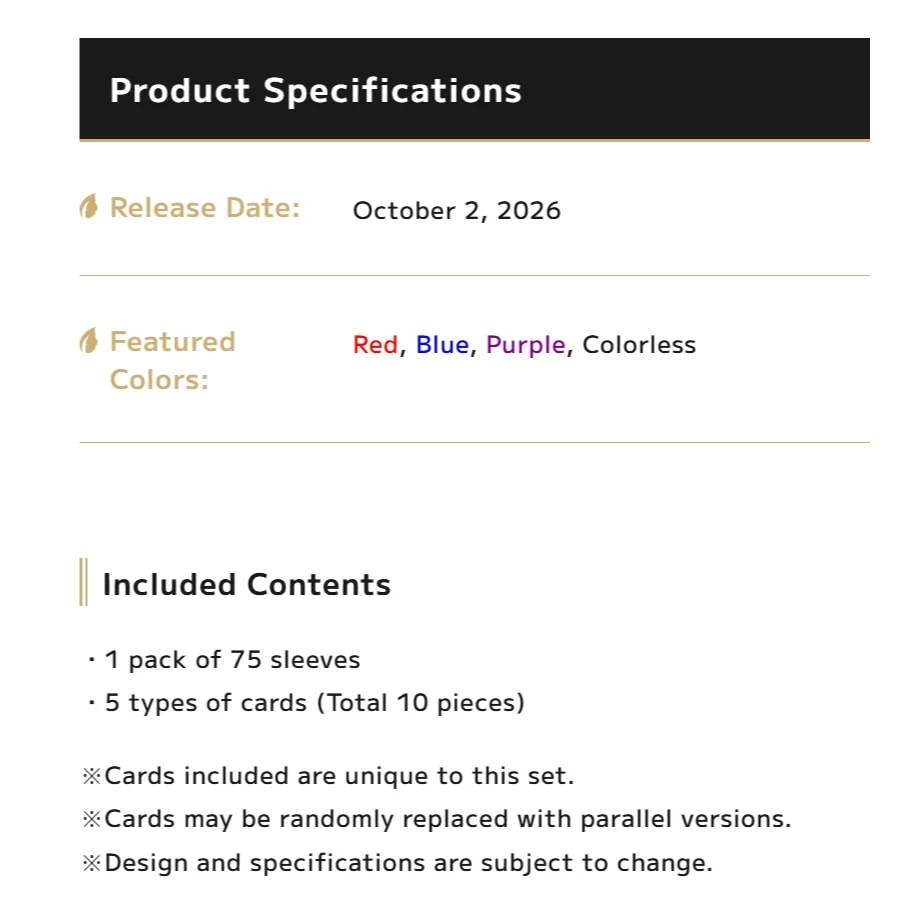Click the Red color text
923x923 pixels.
click(x=376, y=345)
